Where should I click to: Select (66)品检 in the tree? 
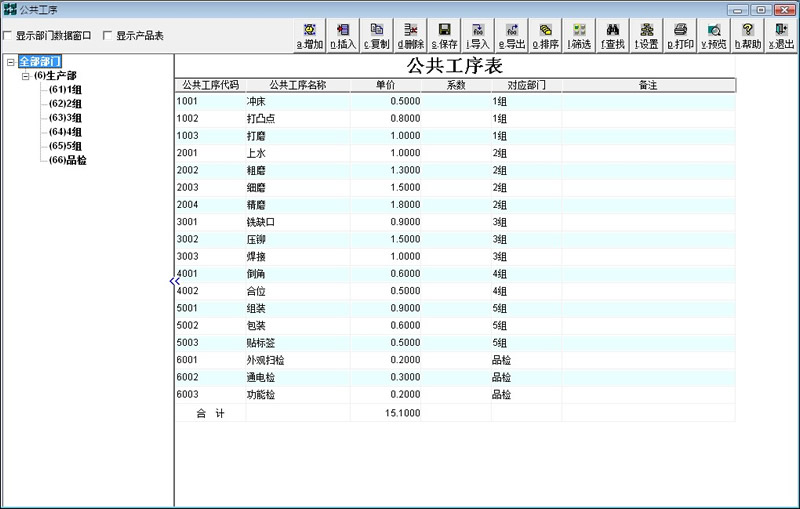click(67, 160)
